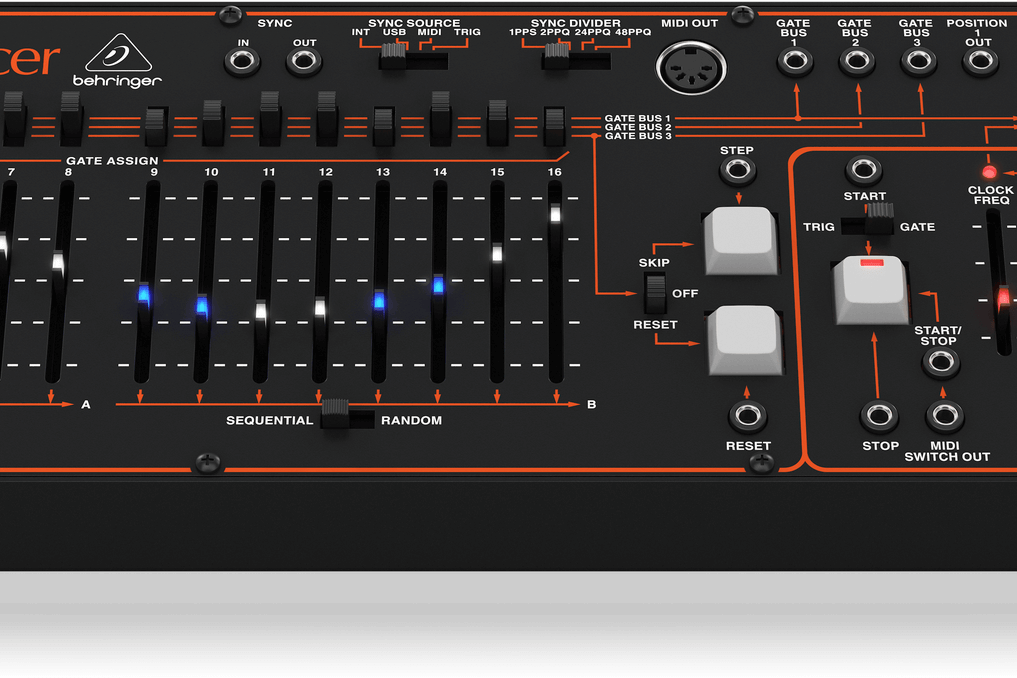The image size is (1017, 678).
Task: Click step 11 slider cap
Action: pos(261,311)
